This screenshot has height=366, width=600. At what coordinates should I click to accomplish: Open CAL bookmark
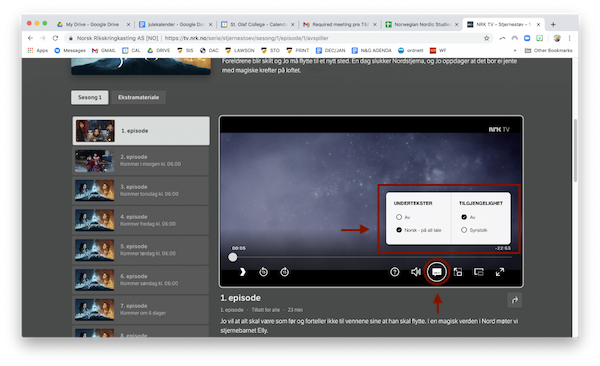coord(131,50)
